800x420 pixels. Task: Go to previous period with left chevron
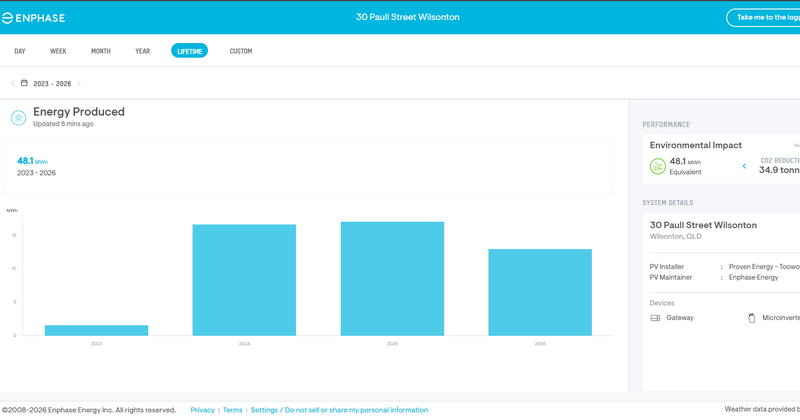point(13,83)
